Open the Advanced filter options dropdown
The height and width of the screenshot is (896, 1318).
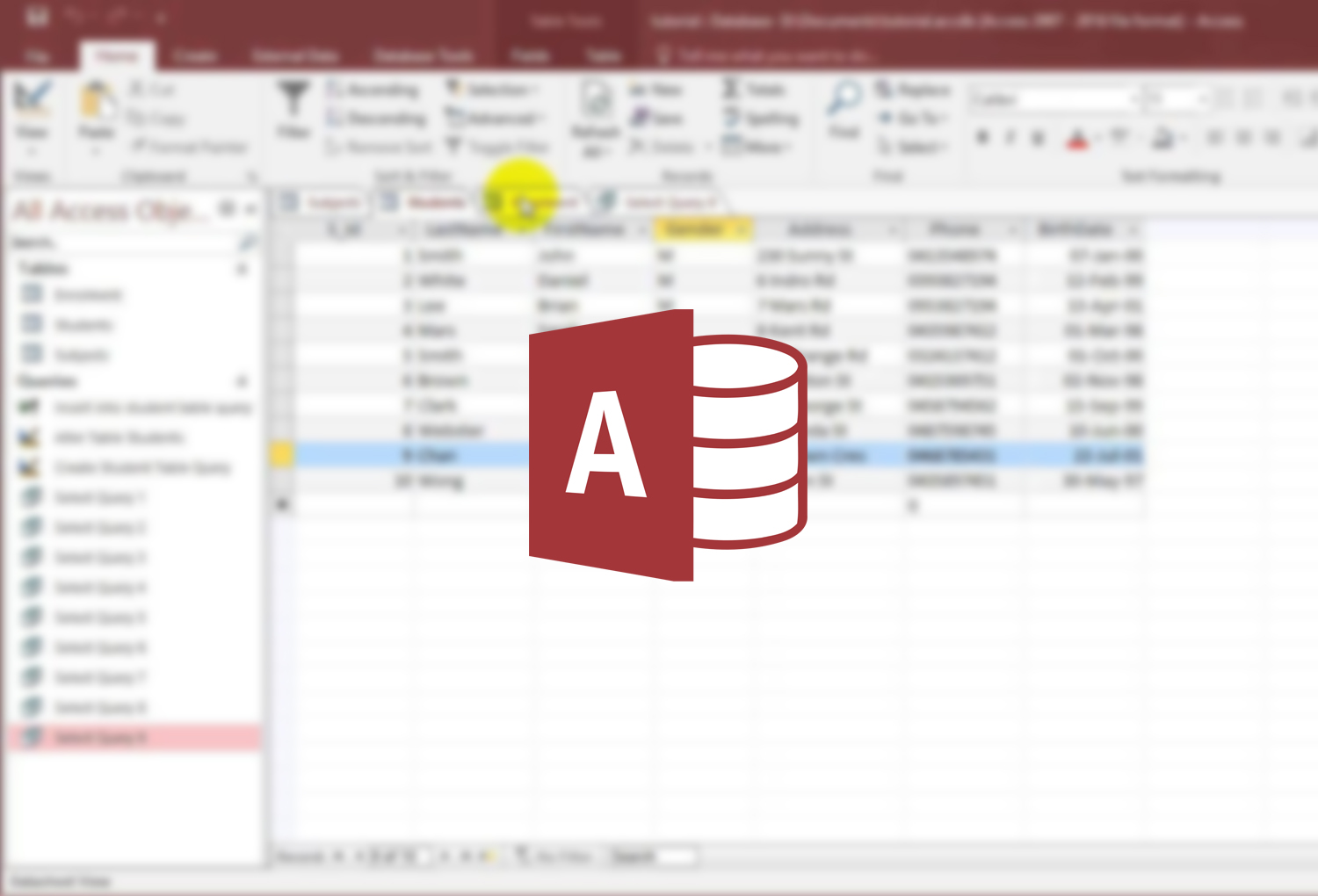click(x=495, y=118)
